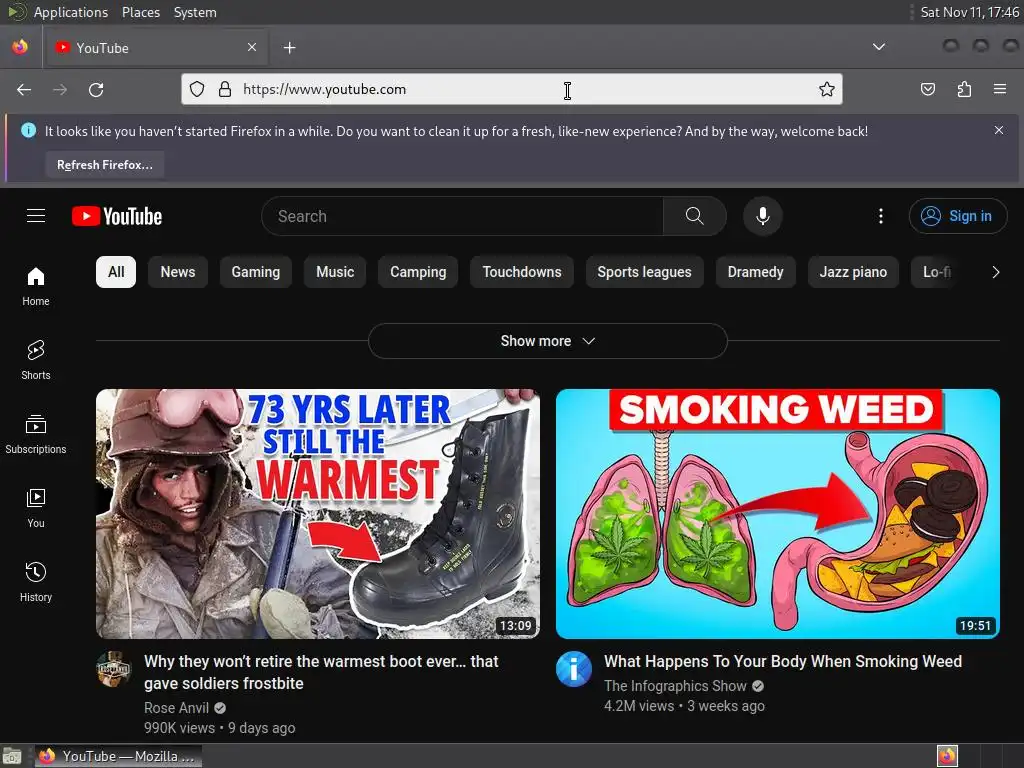Screen dimensions: 1024x768
Task: Click the Sign in button
Action: click(x=957, y=216)
